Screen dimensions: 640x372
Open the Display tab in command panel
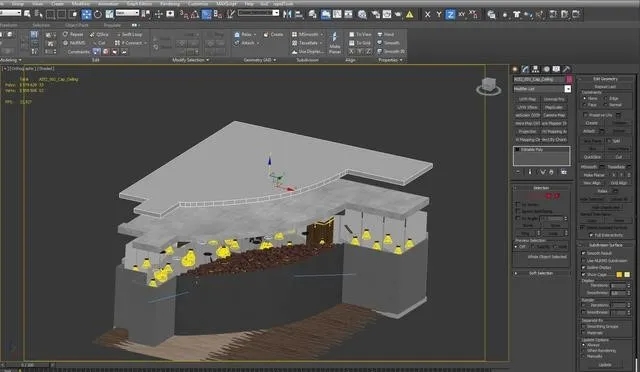(556, 69)
